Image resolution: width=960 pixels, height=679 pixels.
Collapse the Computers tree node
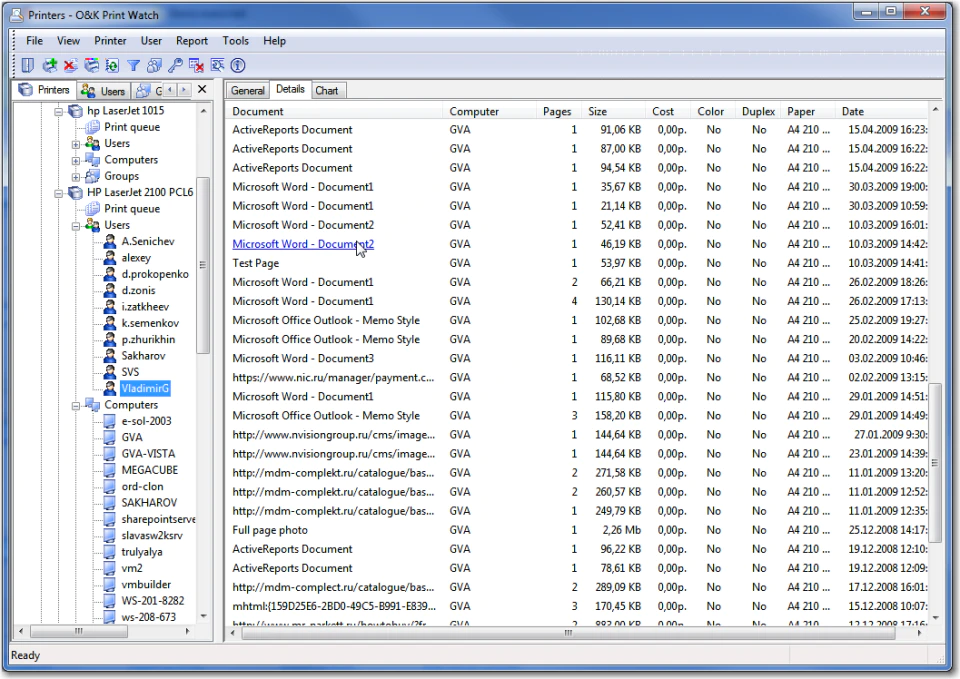click(76, 406)
